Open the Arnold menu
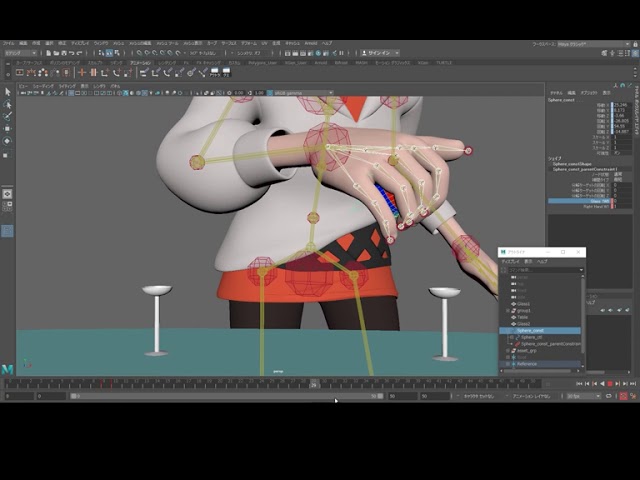The image size is (640, 480). (311, 43)
